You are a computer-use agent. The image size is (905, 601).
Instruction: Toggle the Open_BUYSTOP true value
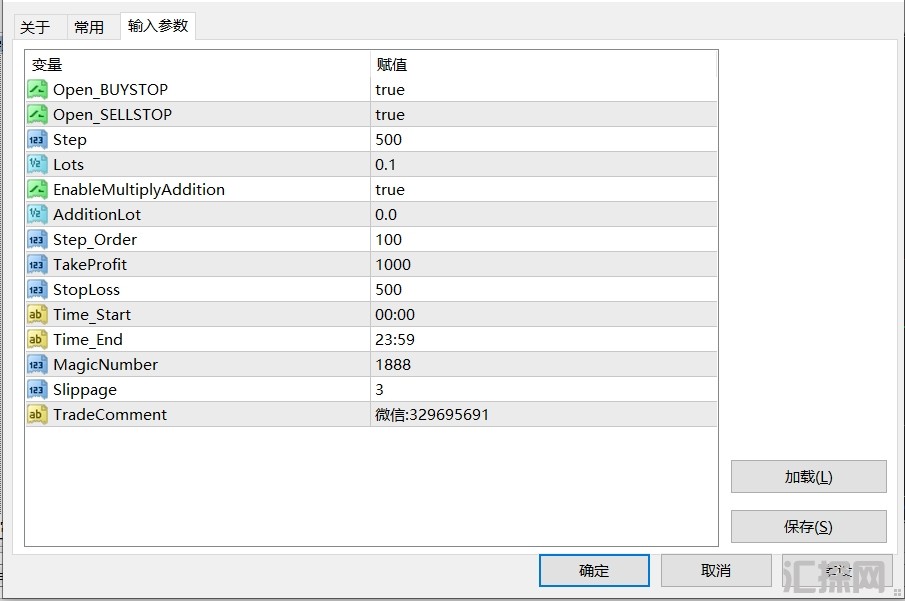pos(390,90)
